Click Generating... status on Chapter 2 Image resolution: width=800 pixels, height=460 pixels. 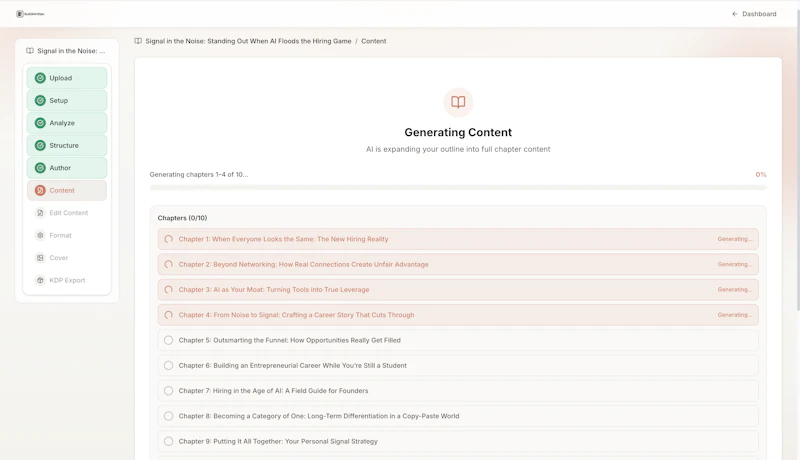[x=735, y=264]
